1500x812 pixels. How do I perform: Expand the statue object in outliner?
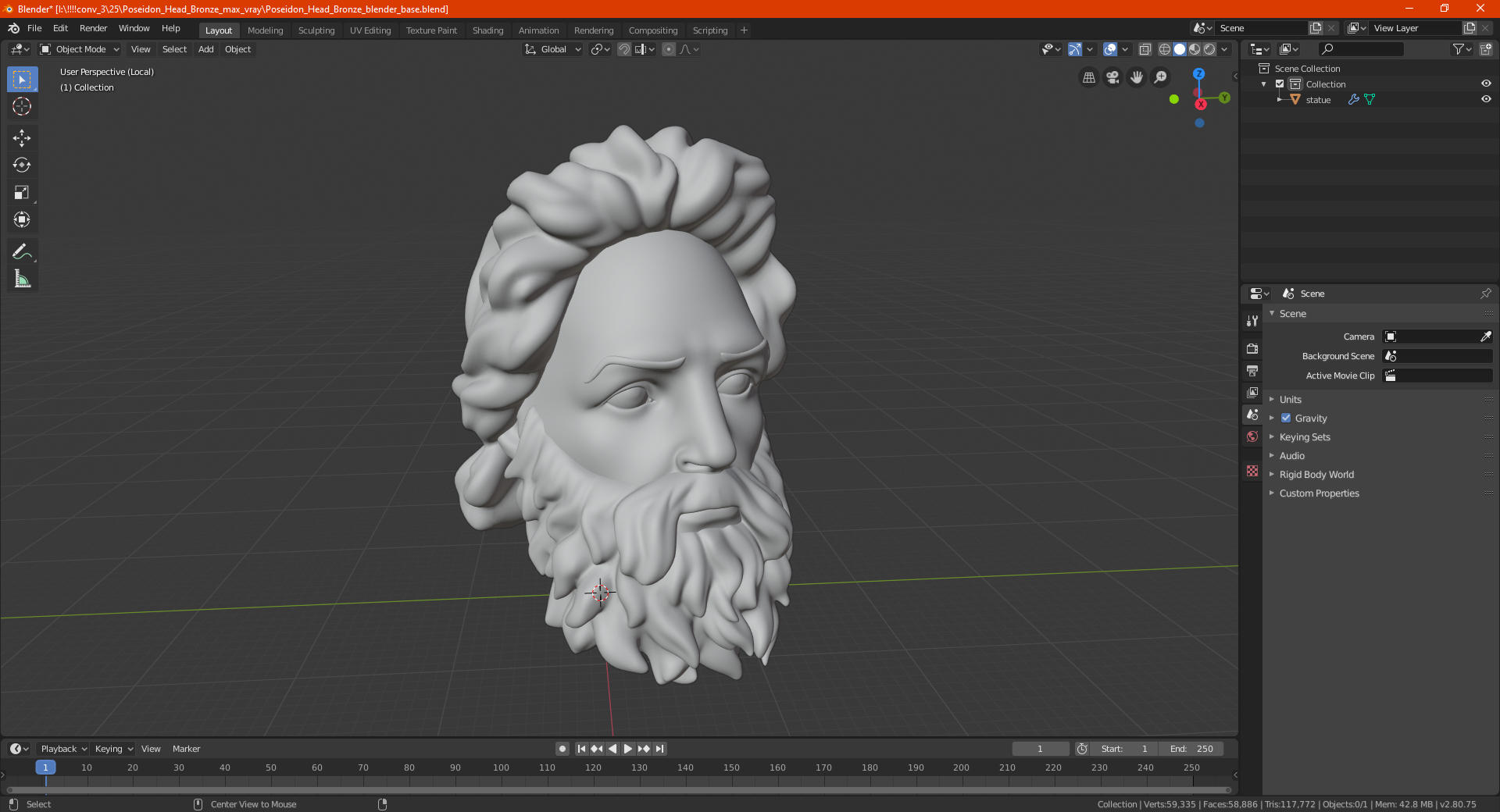tap(1280, 100)
